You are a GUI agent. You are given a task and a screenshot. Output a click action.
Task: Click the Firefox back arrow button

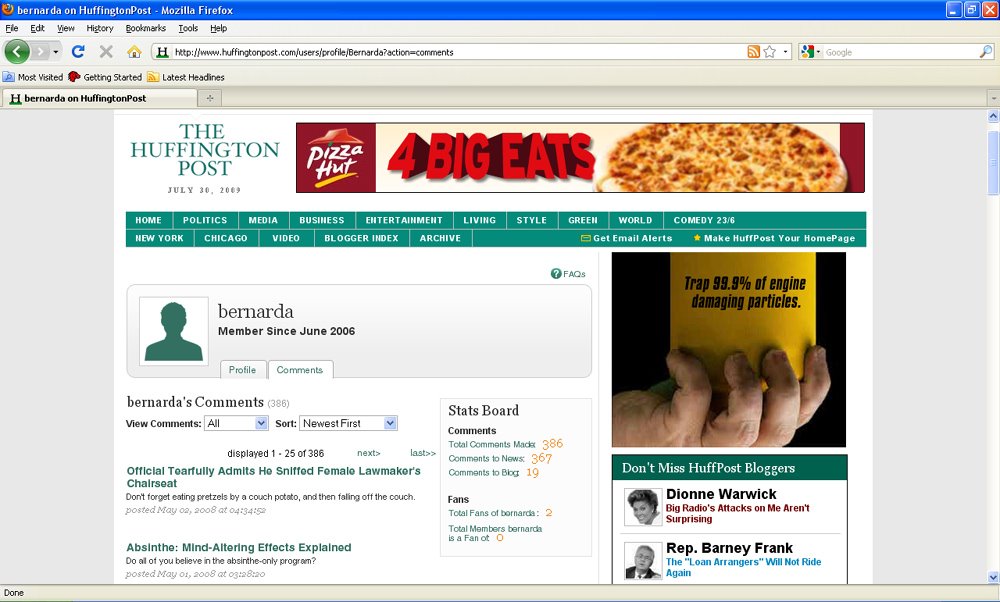(x=17, y=52)
